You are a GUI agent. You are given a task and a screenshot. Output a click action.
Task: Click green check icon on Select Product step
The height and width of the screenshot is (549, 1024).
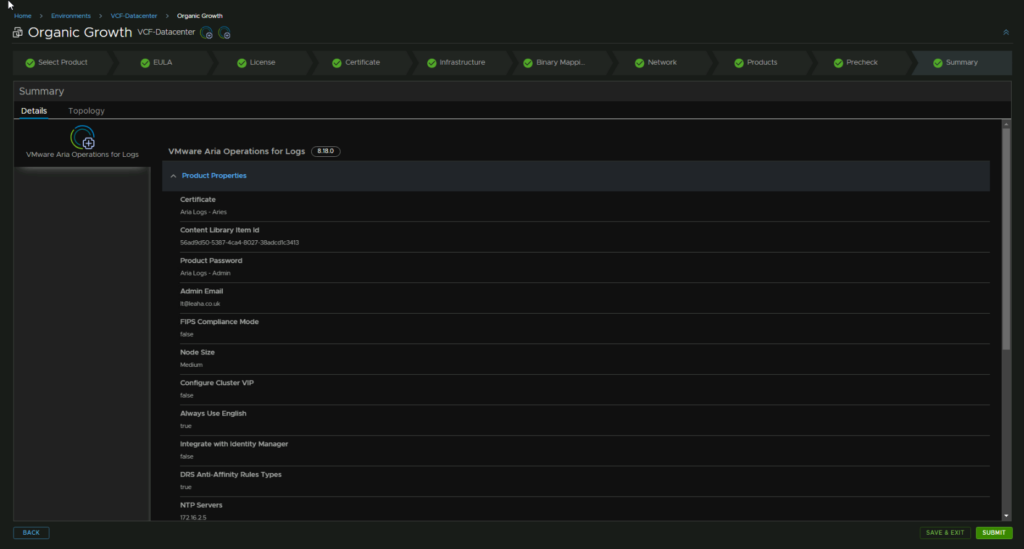(30, 63)
